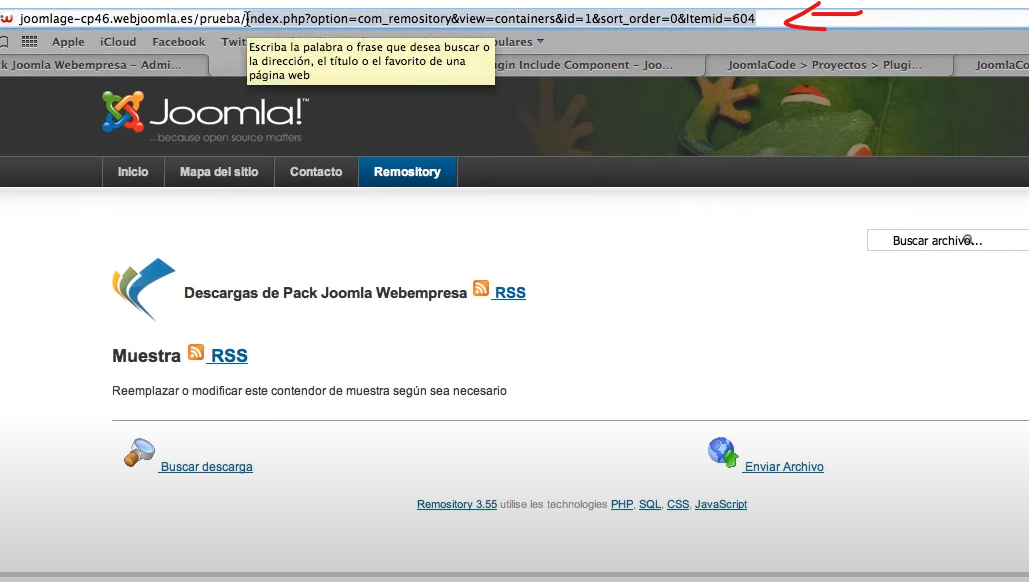Click RSS link next to Descargas heading
Screen dimensions: 1029x582
(x=510, y=293)
